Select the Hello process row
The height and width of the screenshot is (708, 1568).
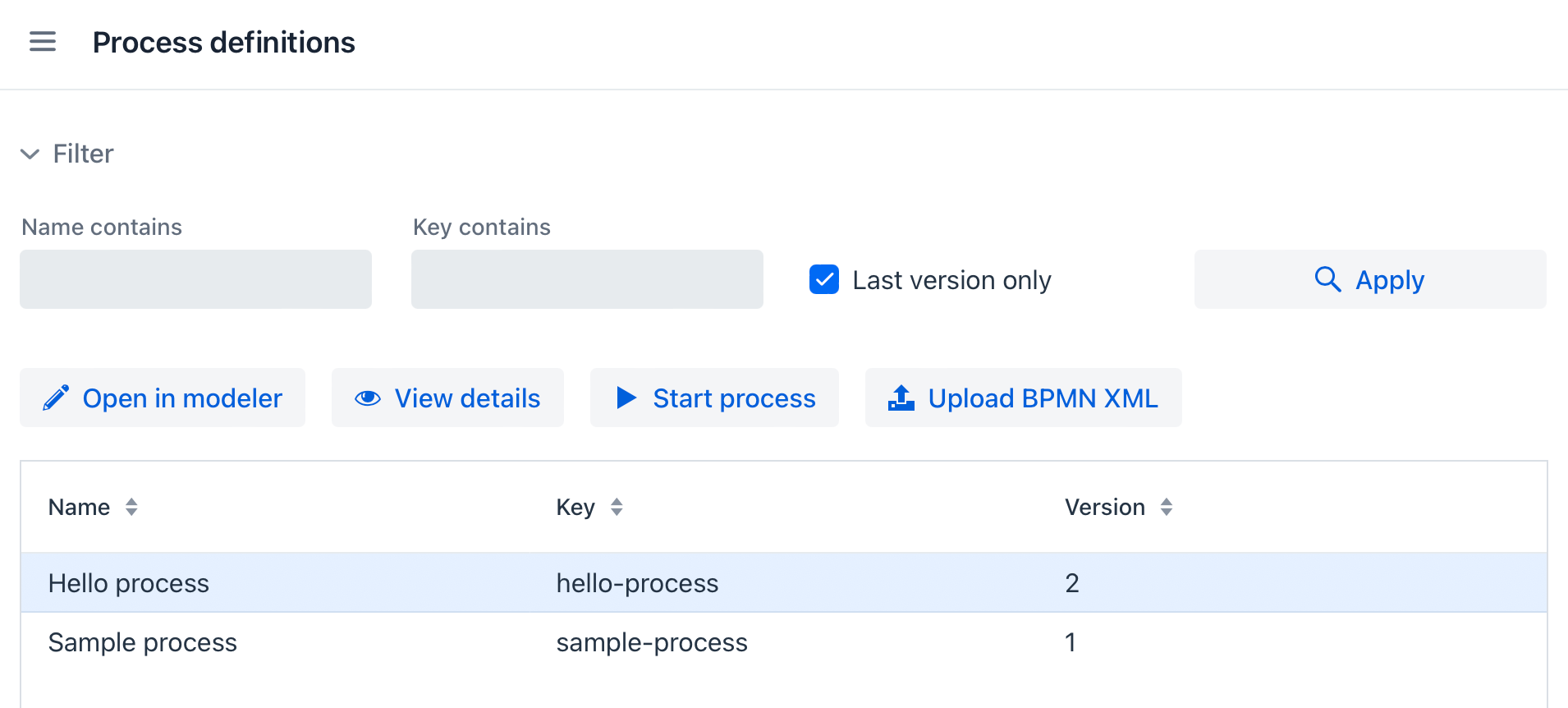point(129,583)
